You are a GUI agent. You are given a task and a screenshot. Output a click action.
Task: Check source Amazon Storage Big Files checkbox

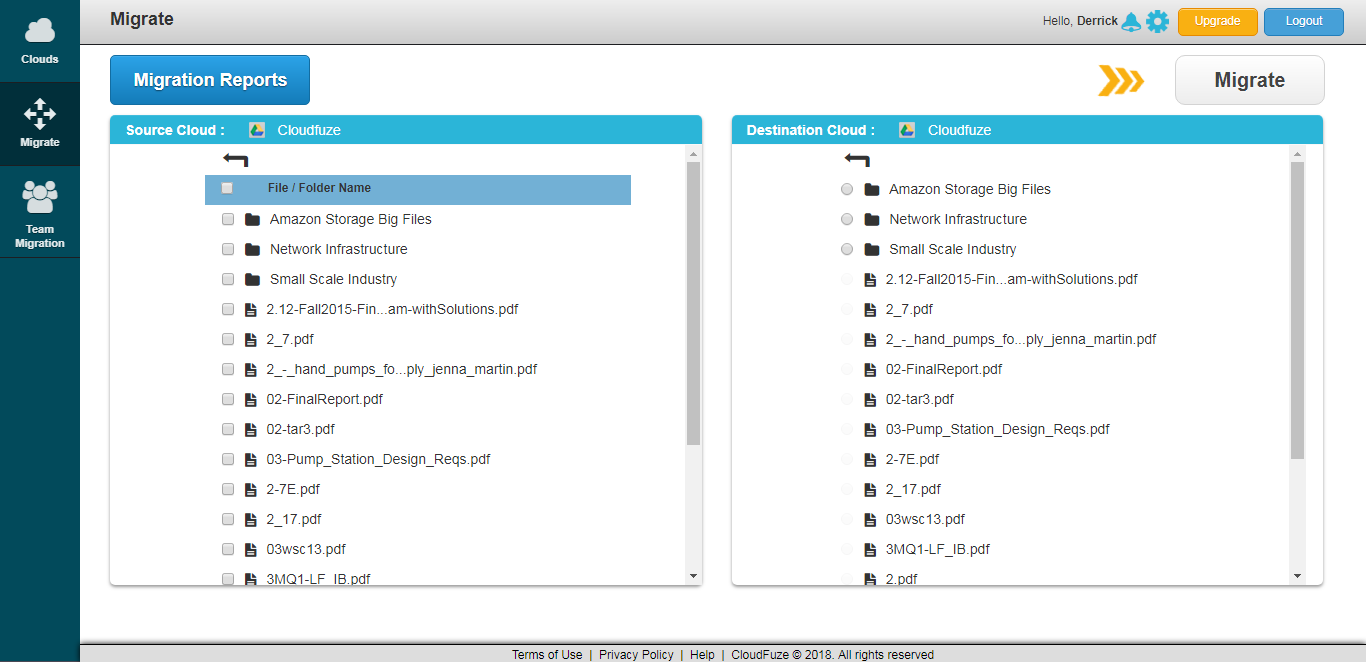point(227,219)
